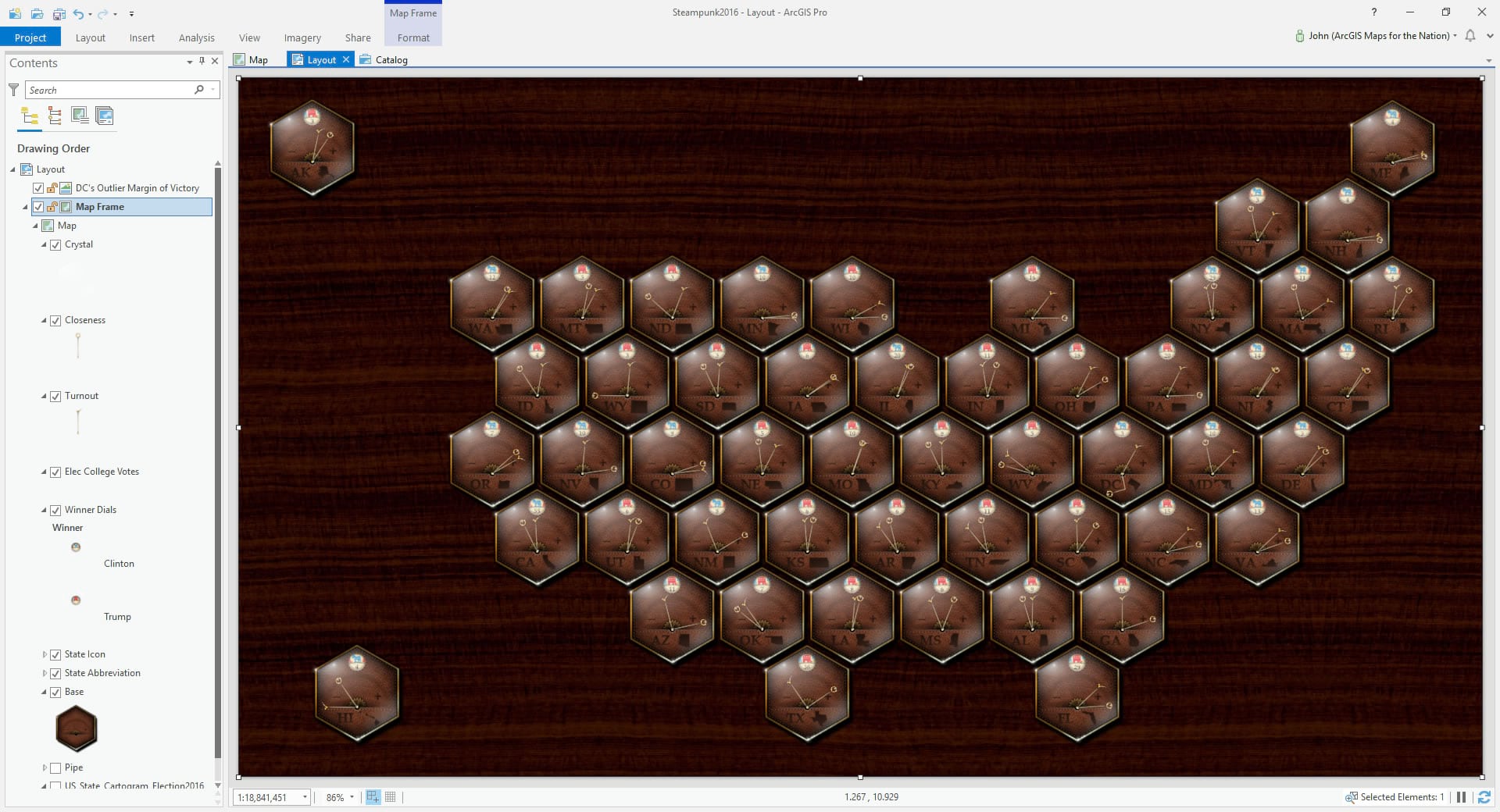
Task: Toggle visibility checkbox for Map Frame
Action: [38, 207]
